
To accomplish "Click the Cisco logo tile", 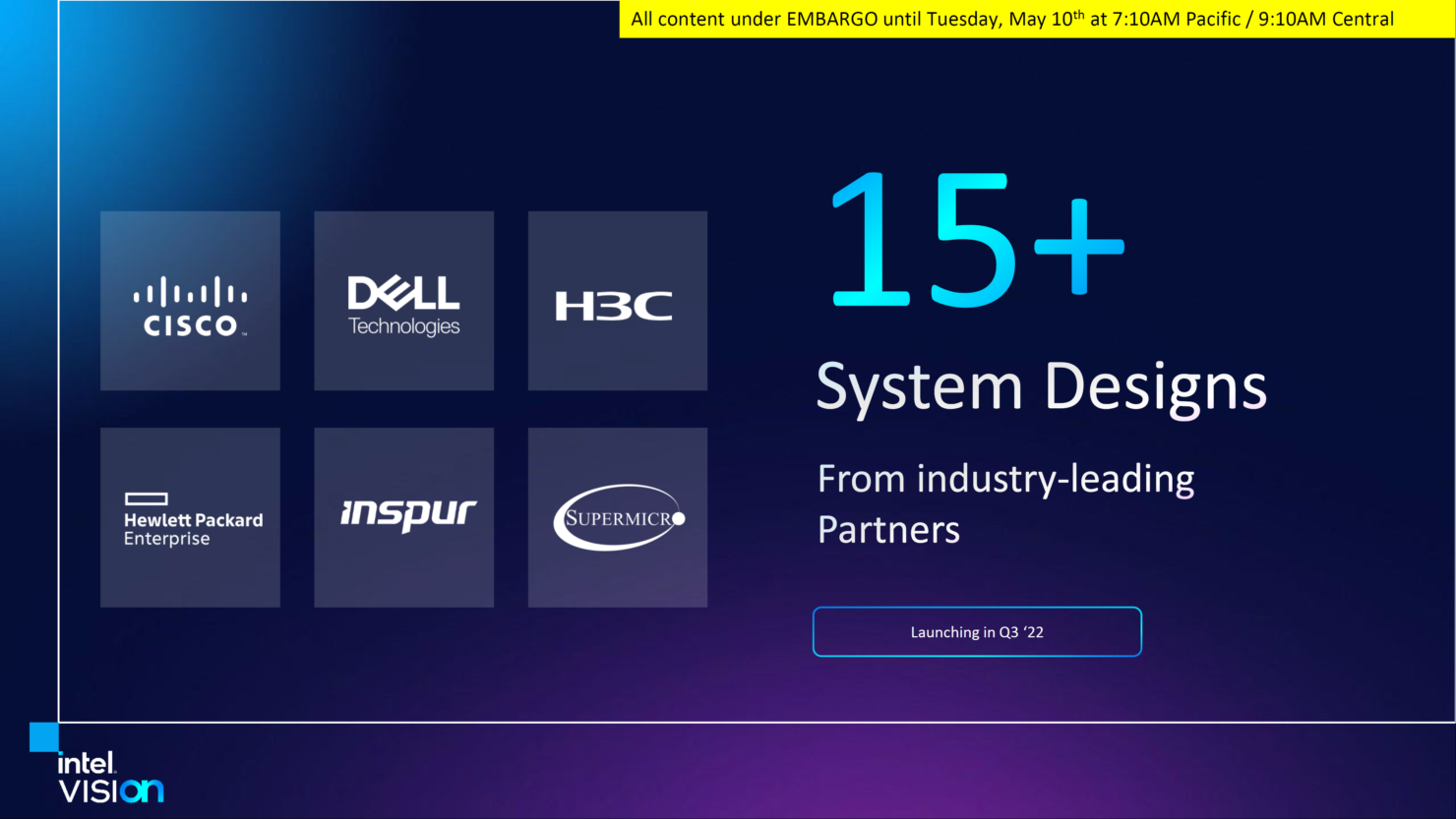I will tap(190, 301).
